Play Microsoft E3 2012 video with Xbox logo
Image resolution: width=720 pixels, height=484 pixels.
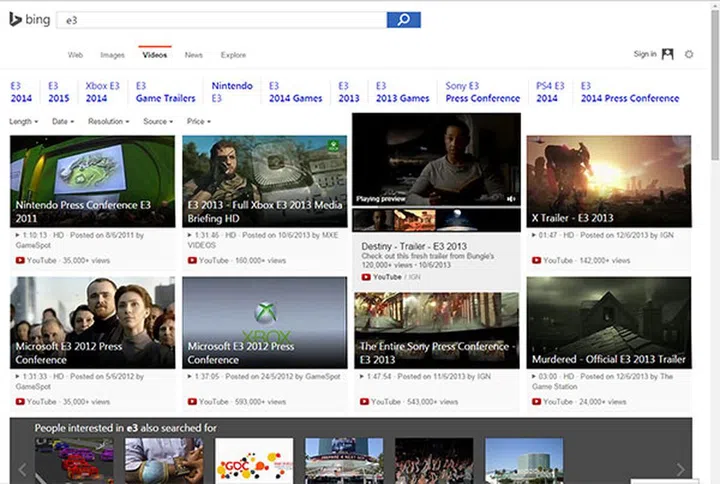264,322
